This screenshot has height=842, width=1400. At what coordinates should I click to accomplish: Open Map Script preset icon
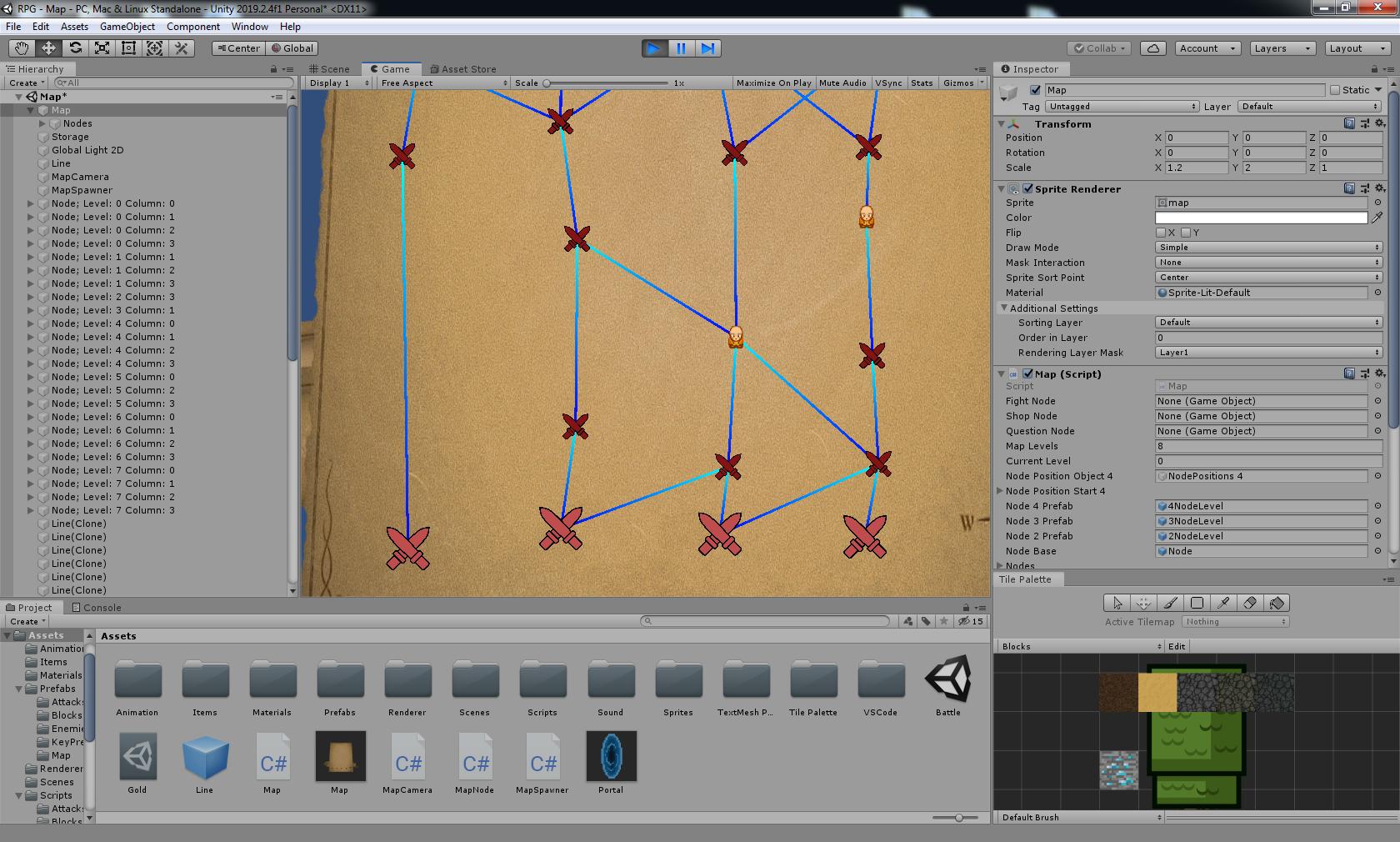pos(1365,373)
